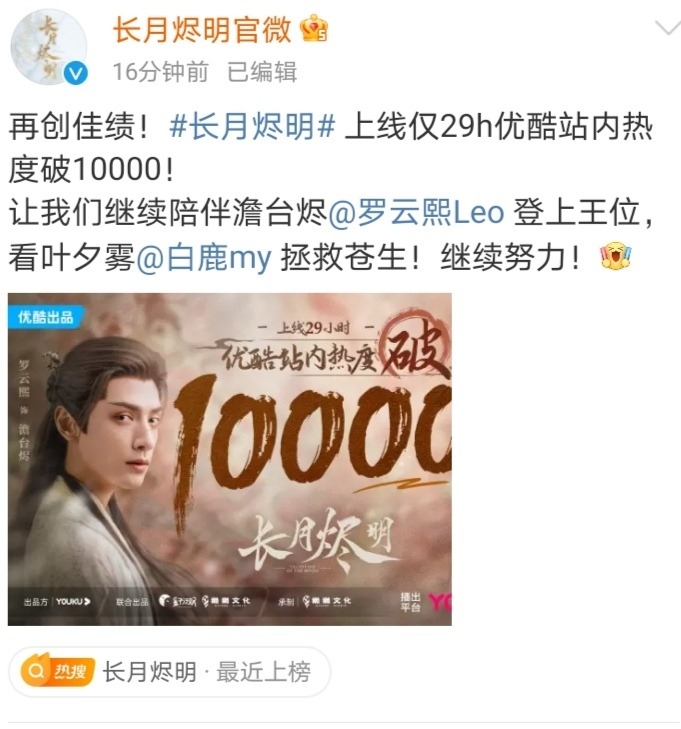Click the 16分钟前 timestamp

point(160,72)
